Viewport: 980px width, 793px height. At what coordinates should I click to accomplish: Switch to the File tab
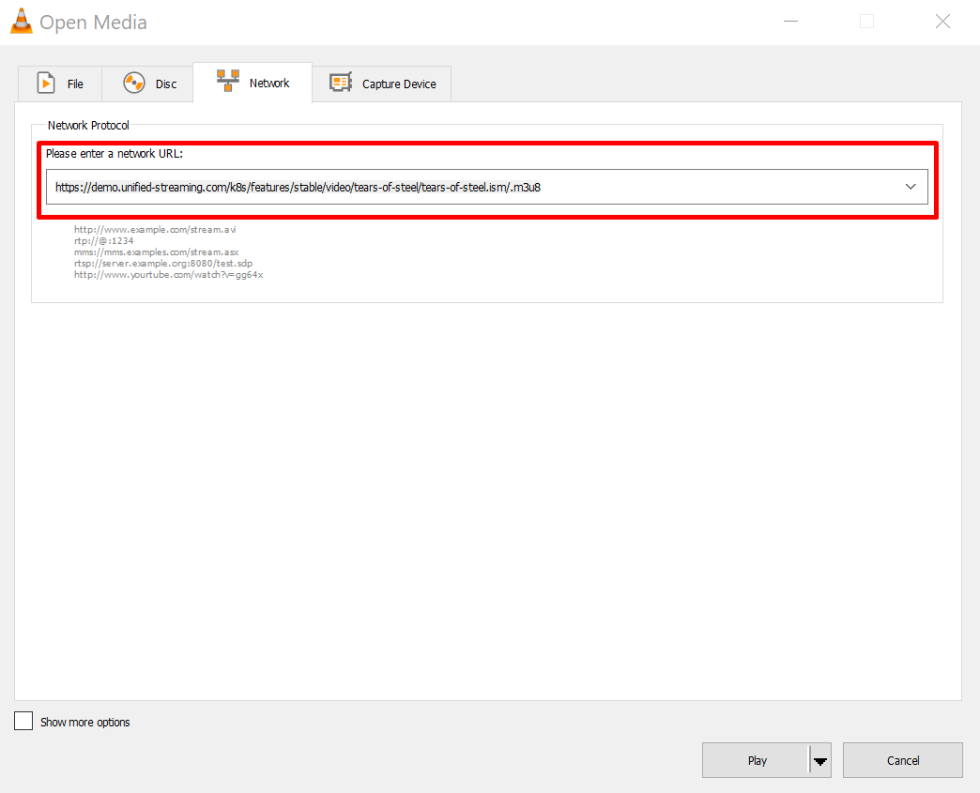(x=59, y=83)
